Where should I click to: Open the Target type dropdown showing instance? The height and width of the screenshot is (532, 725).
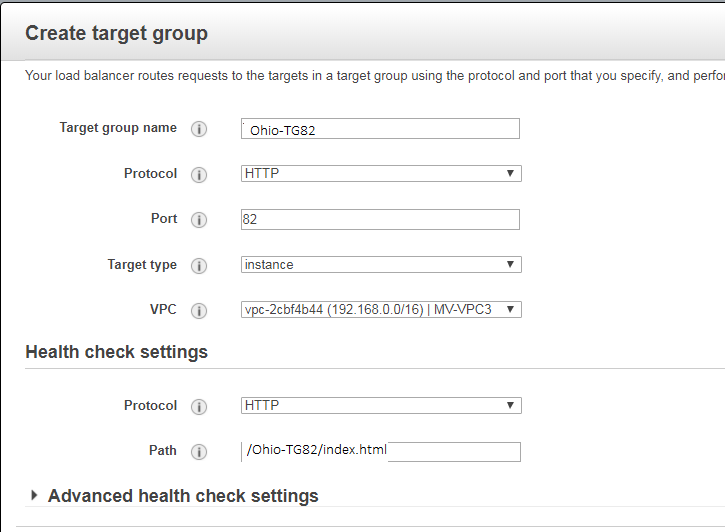click(x=381, y=265)
